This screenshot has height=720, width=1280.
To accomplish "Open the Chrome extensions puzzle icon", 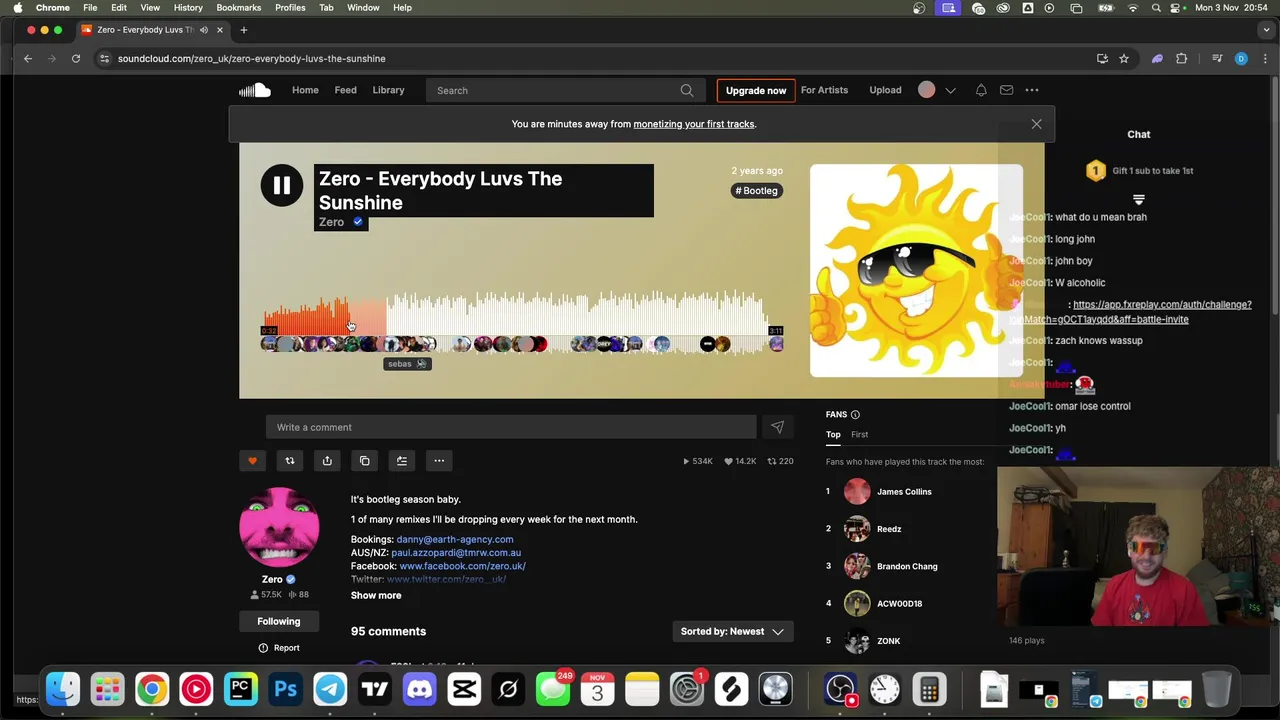I will click(1181, 59).
